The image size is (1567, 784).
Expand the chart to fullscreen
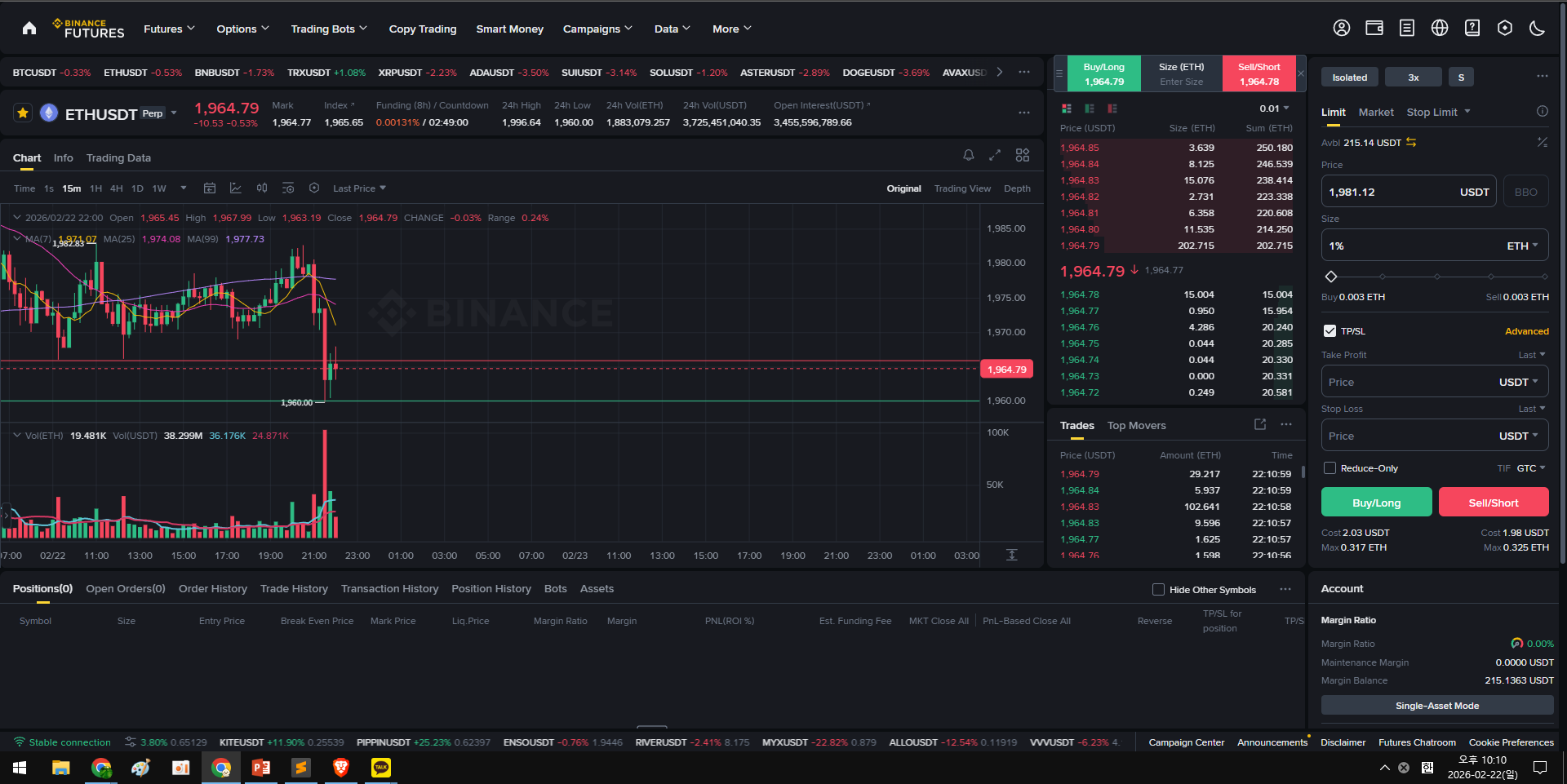click(995, 155)
